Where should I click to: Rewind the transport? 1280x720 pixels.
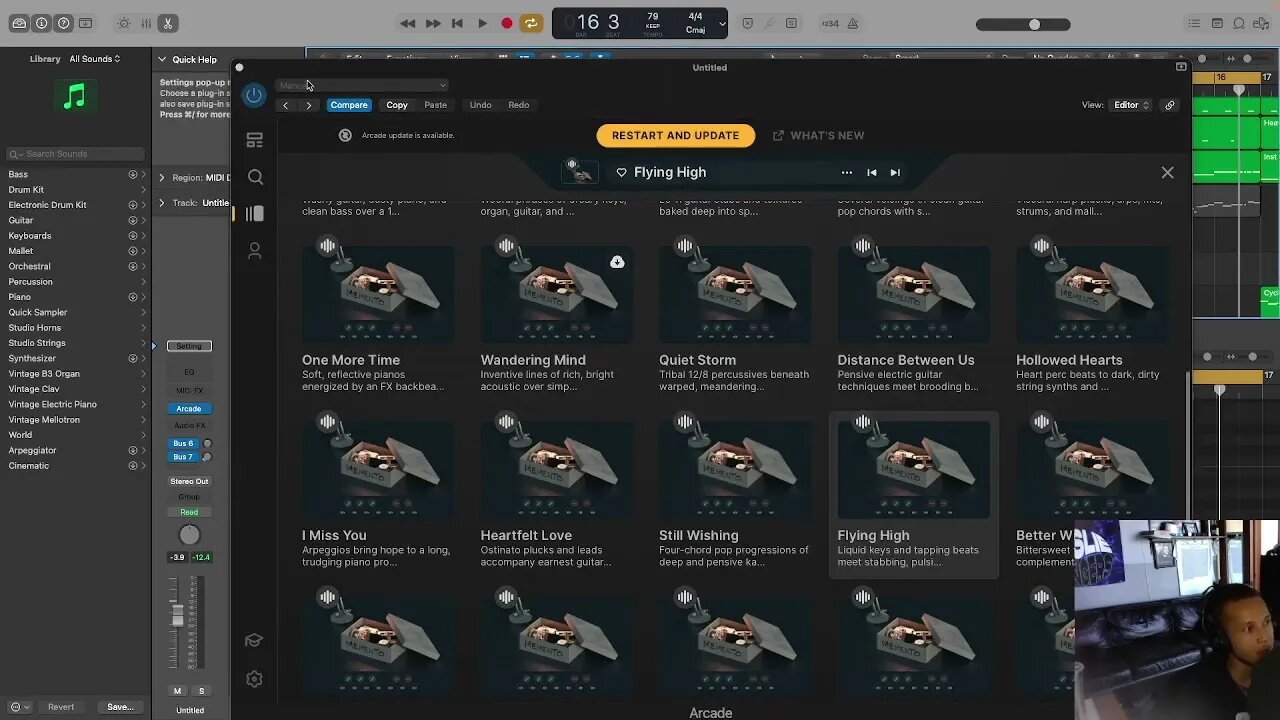coord(408,23)
